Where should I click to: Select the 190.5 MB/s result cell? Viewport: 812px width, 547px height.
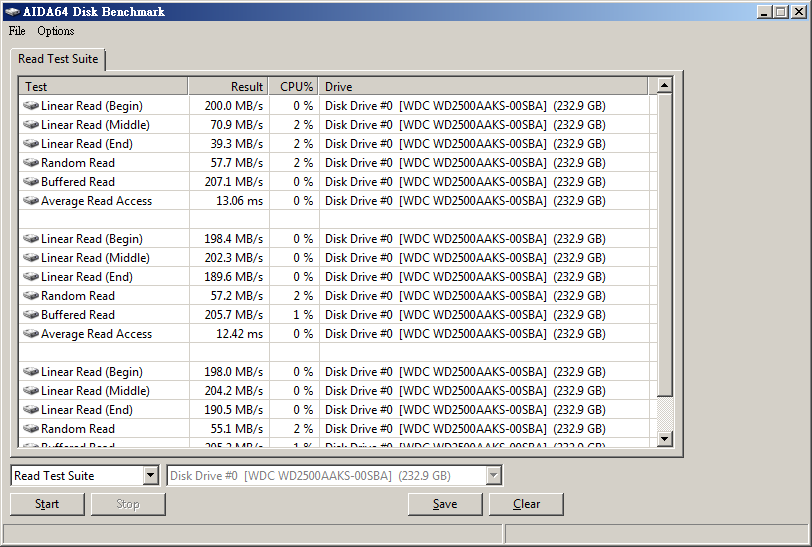[x=228, y=410]
